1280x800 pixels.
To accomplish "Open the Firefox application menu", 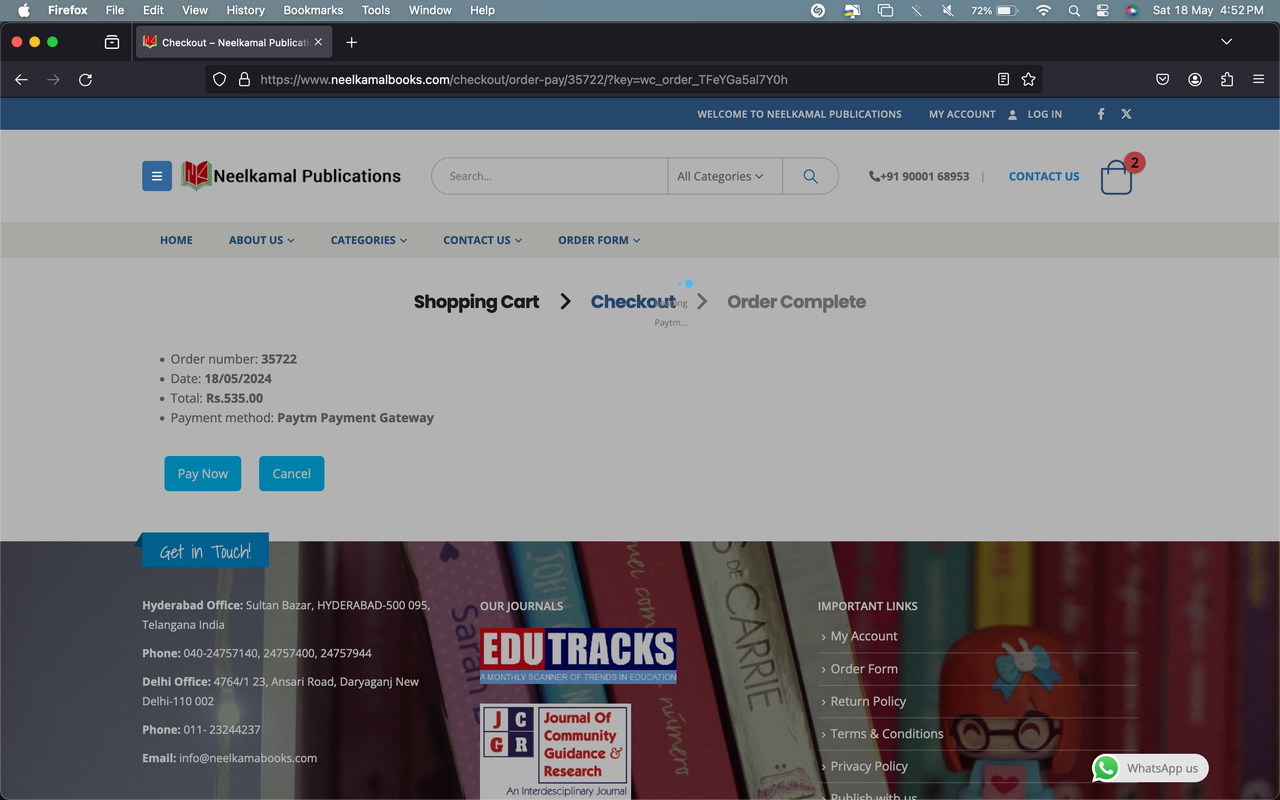I will tap(1259, 80).
